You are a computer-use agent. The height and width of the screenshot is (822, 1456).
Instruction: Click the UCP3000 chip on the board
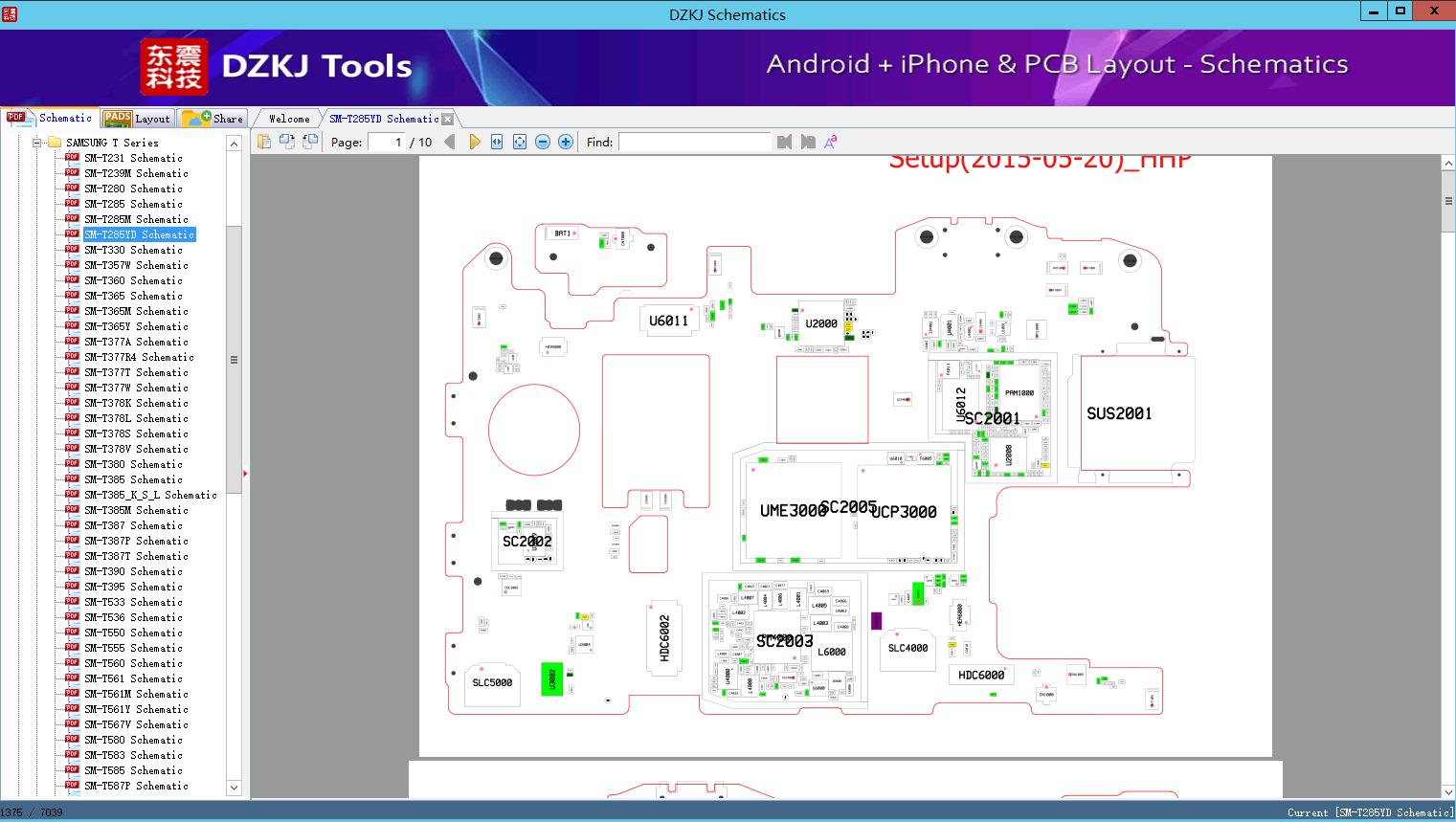click(905, 512)
